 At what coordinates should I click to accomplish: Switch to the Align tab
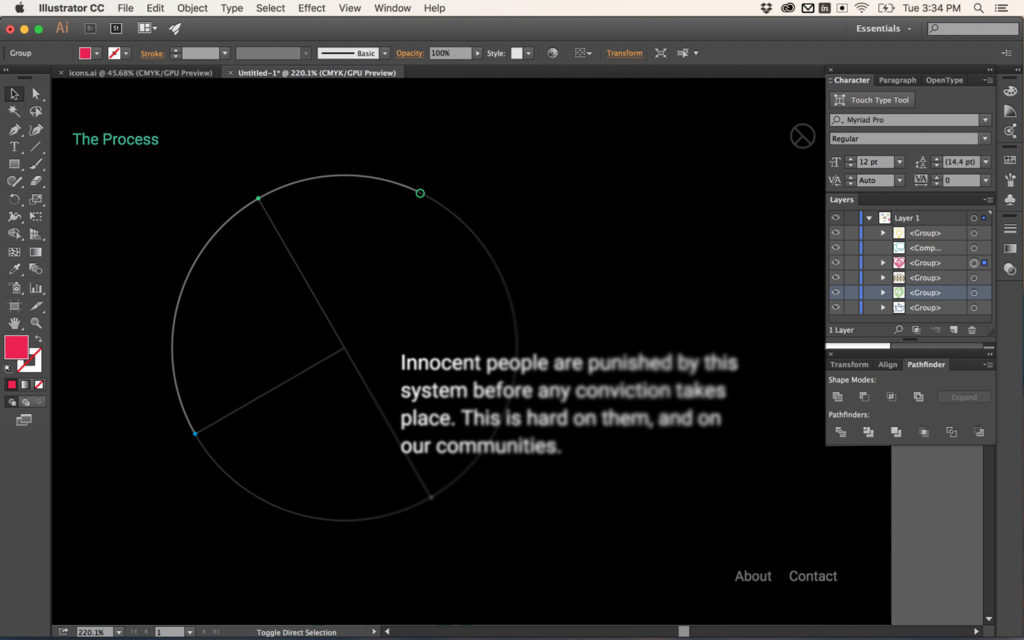(888, 364)
